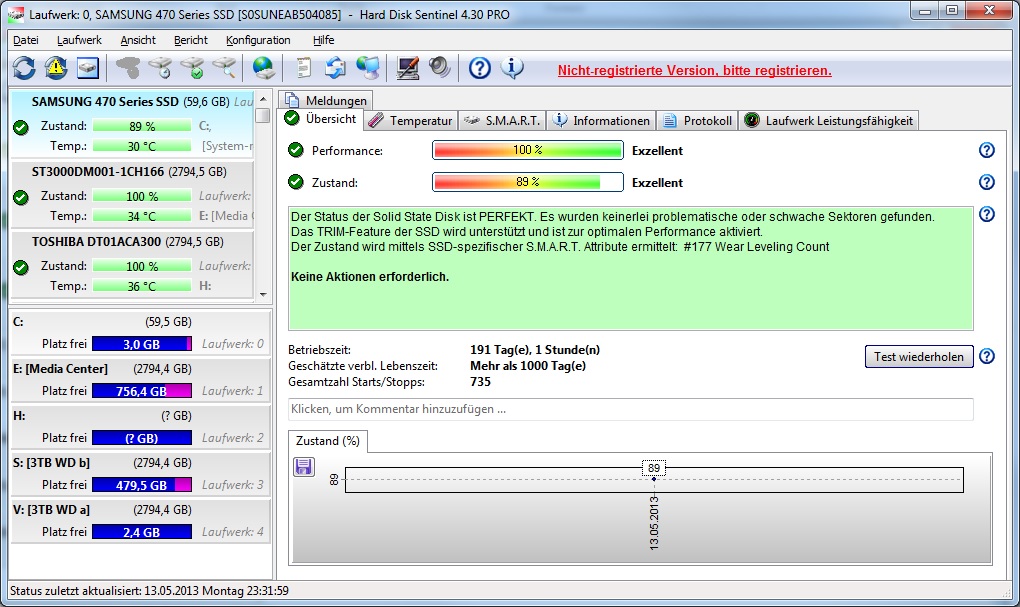Image resolution: width=1020 pixels, height=607 pixels.
Task: Click the disk with clock toolbar icon
Action: click(160, 68)
